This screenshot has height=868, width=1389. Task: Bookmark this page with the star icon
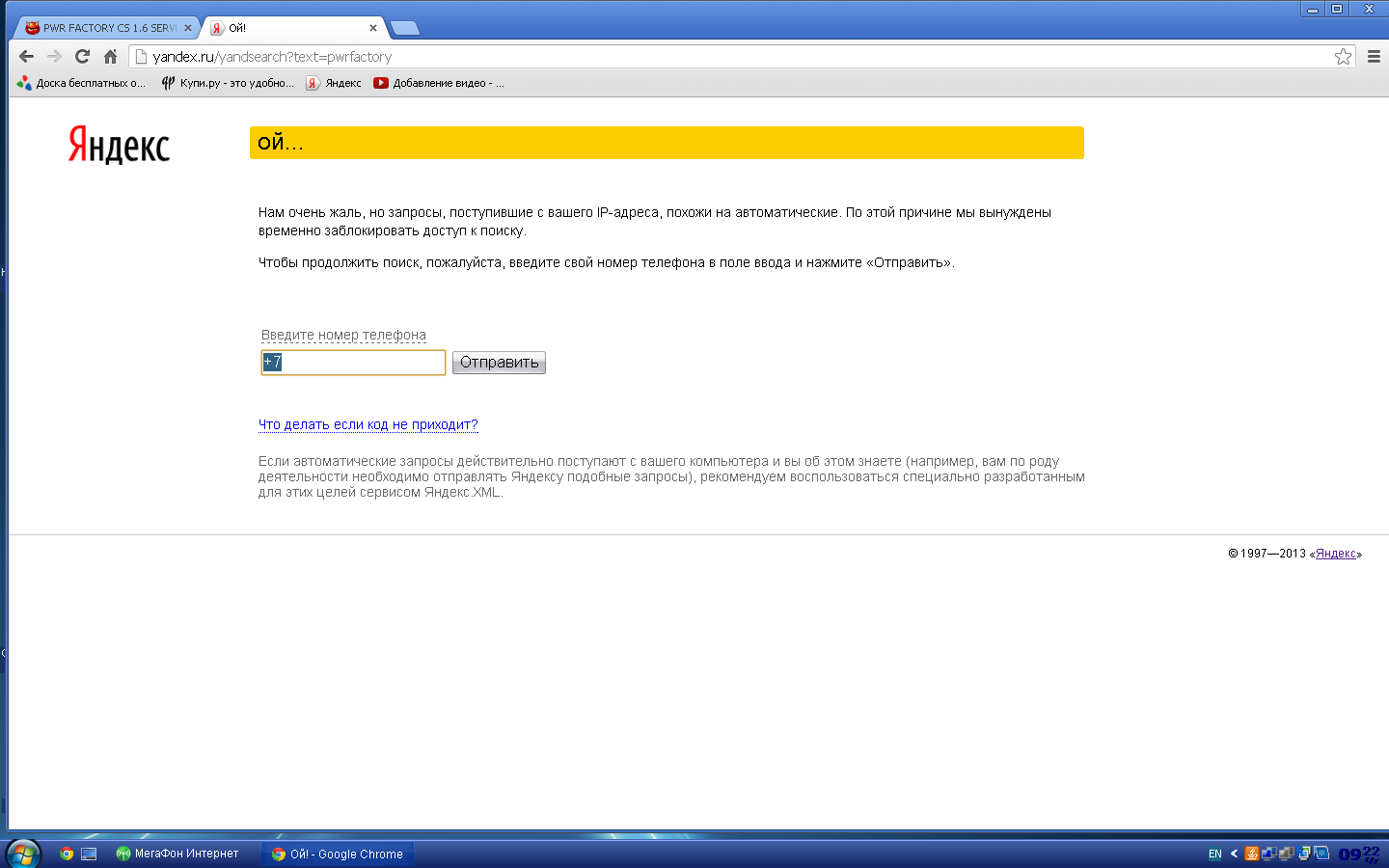click(1343, 57)
